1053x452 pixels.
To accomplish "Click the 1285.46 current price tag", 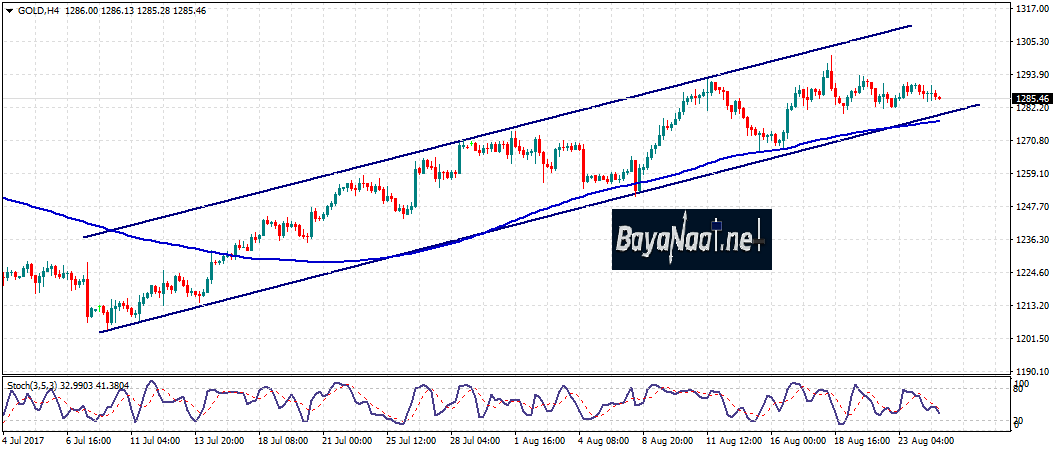I will (x=1031, y=99).
